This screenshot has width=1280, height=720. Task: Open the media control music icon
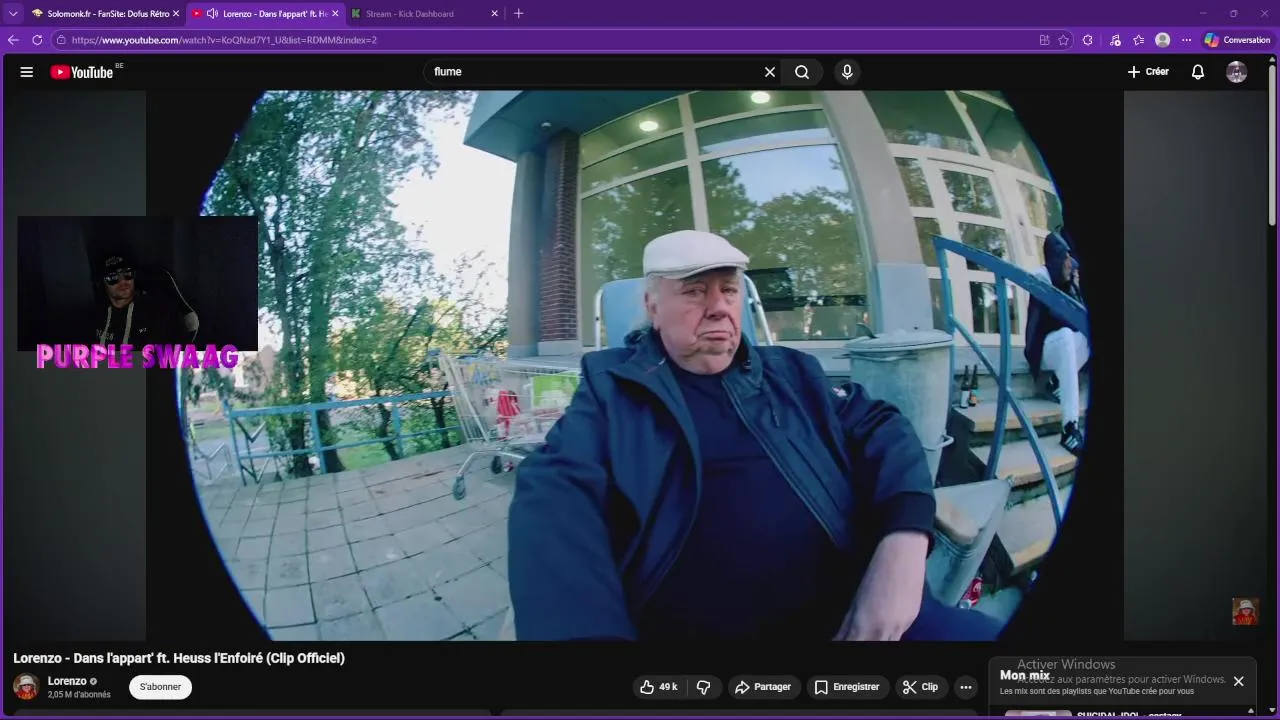(1115, 40)
